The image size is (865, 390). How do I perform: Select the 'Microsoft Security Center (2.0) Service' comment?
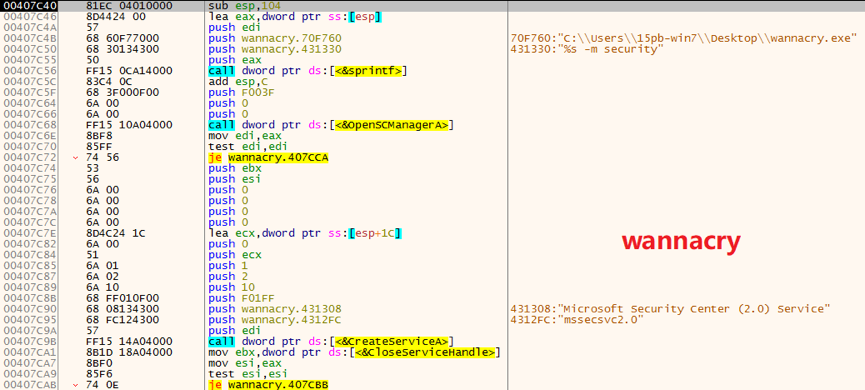pos(671,309)
